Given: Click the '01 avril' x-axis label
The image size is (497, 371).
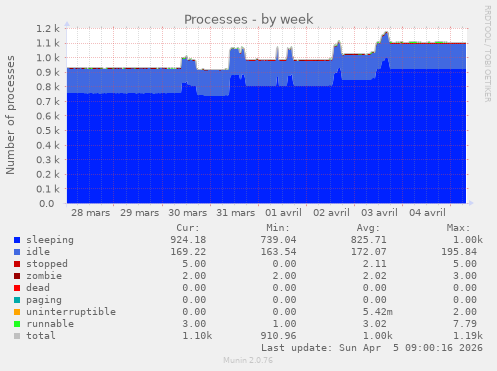Looking at the screenshot, I should tap(283, 213).
